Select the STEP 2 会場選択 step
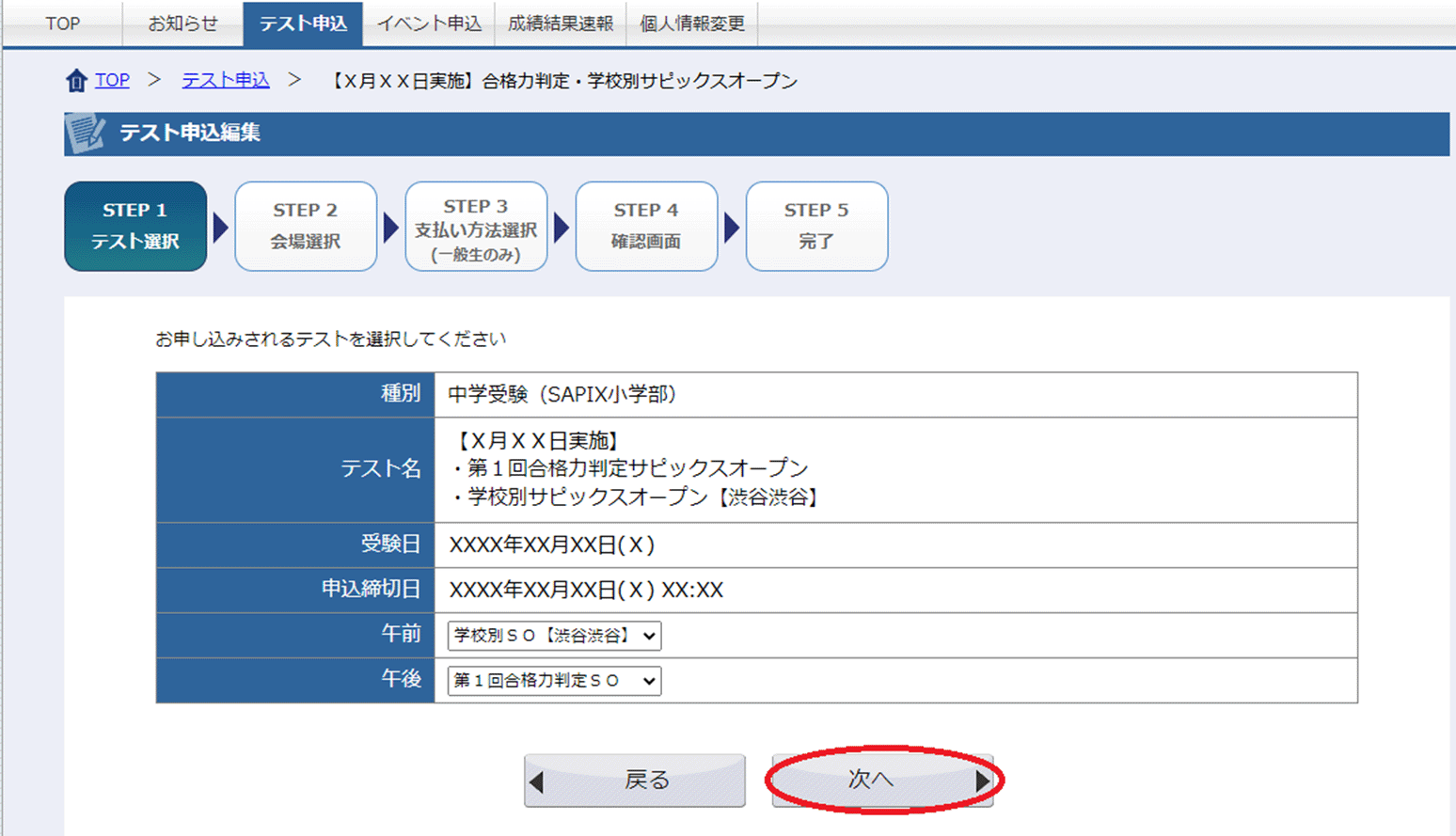This screenshot has height=836, width=1456. click(306, 227)
